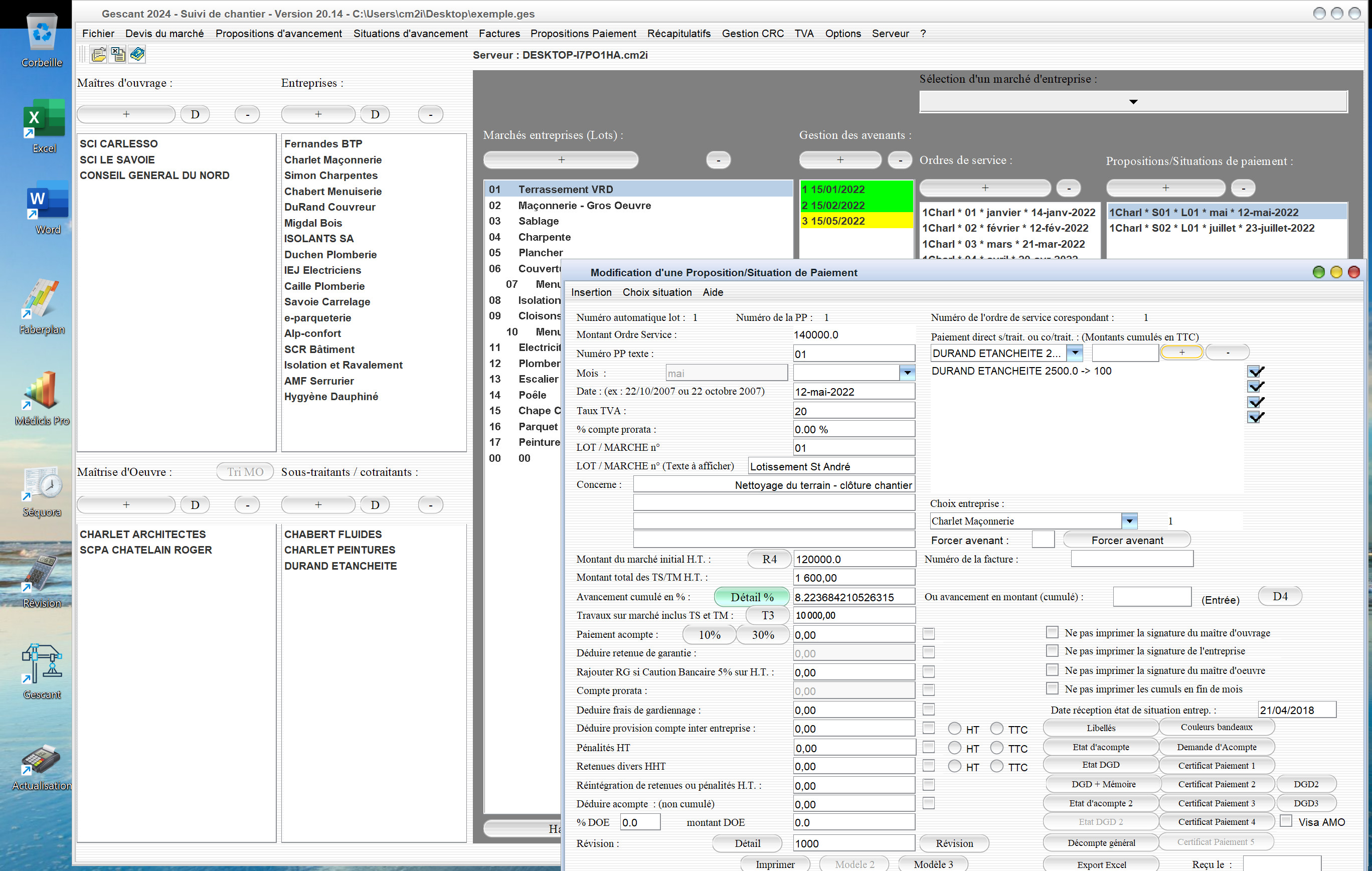Select the HT radio on the Pénalités HT row
1372x871 pixels.
[x=955, y=747]
